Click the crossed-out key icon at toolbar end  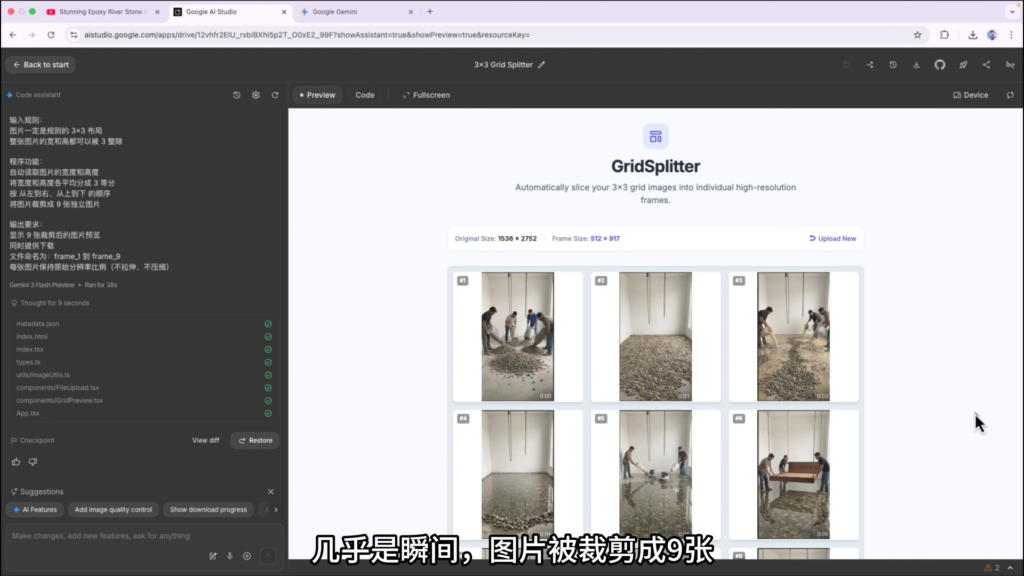coord(1010,65)
